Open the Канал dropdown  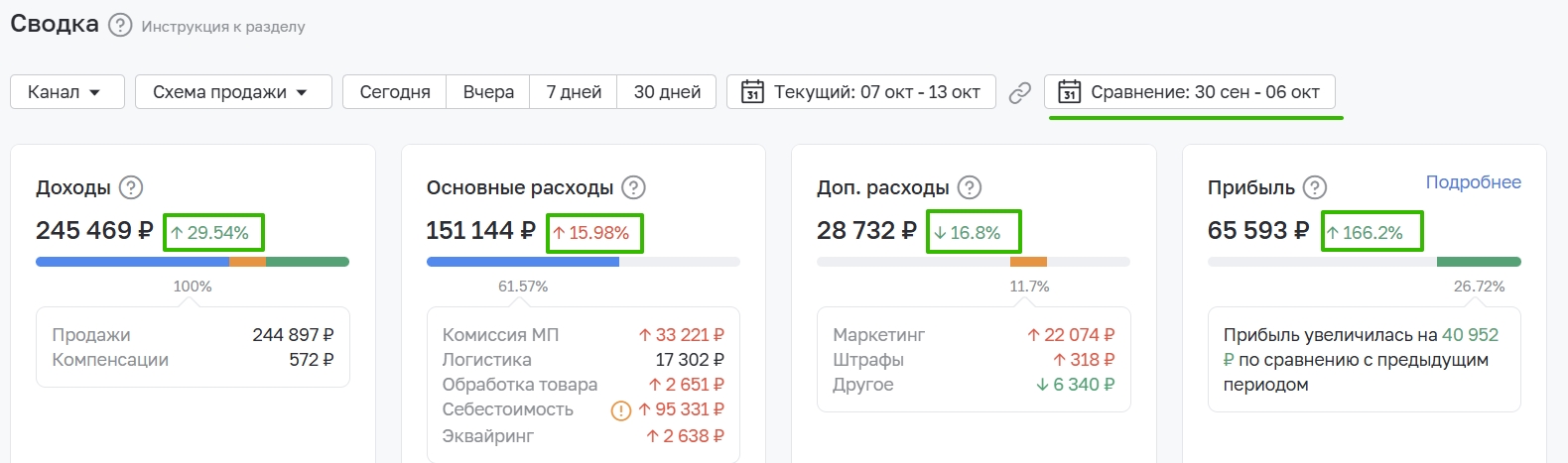(x=66, y=92)
